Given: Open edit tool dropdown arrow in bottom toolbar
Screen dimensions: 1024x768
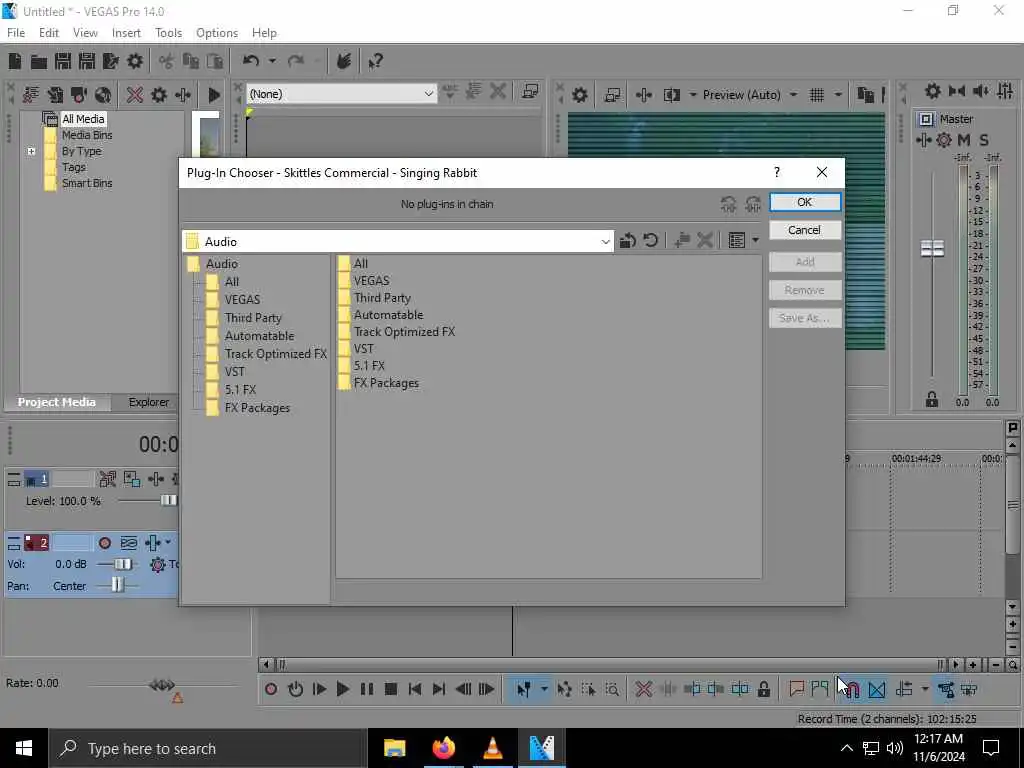Looking at the screenshot, I should click(544, 689).
